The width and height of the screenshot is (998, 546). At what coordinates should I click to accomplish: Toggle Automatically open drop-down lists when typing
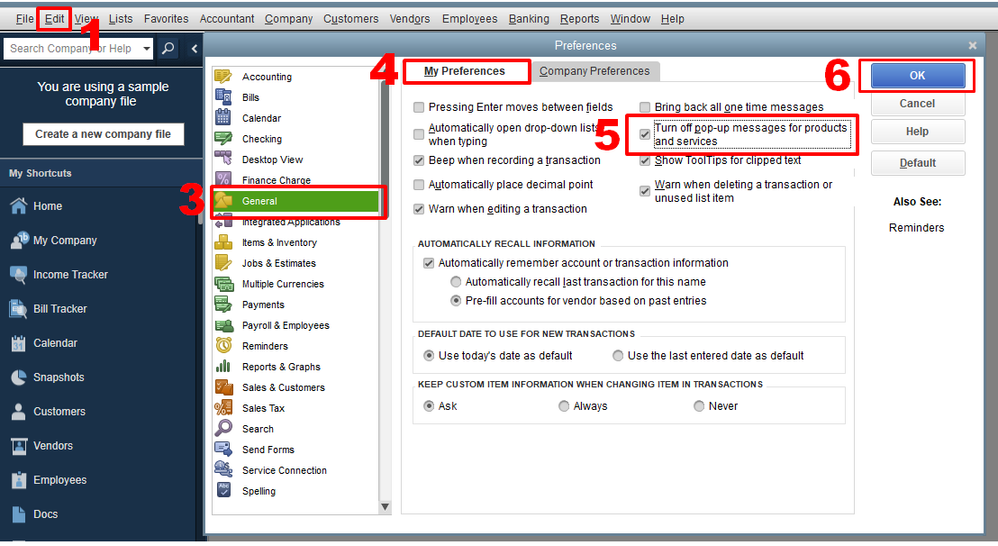(418, 134)
